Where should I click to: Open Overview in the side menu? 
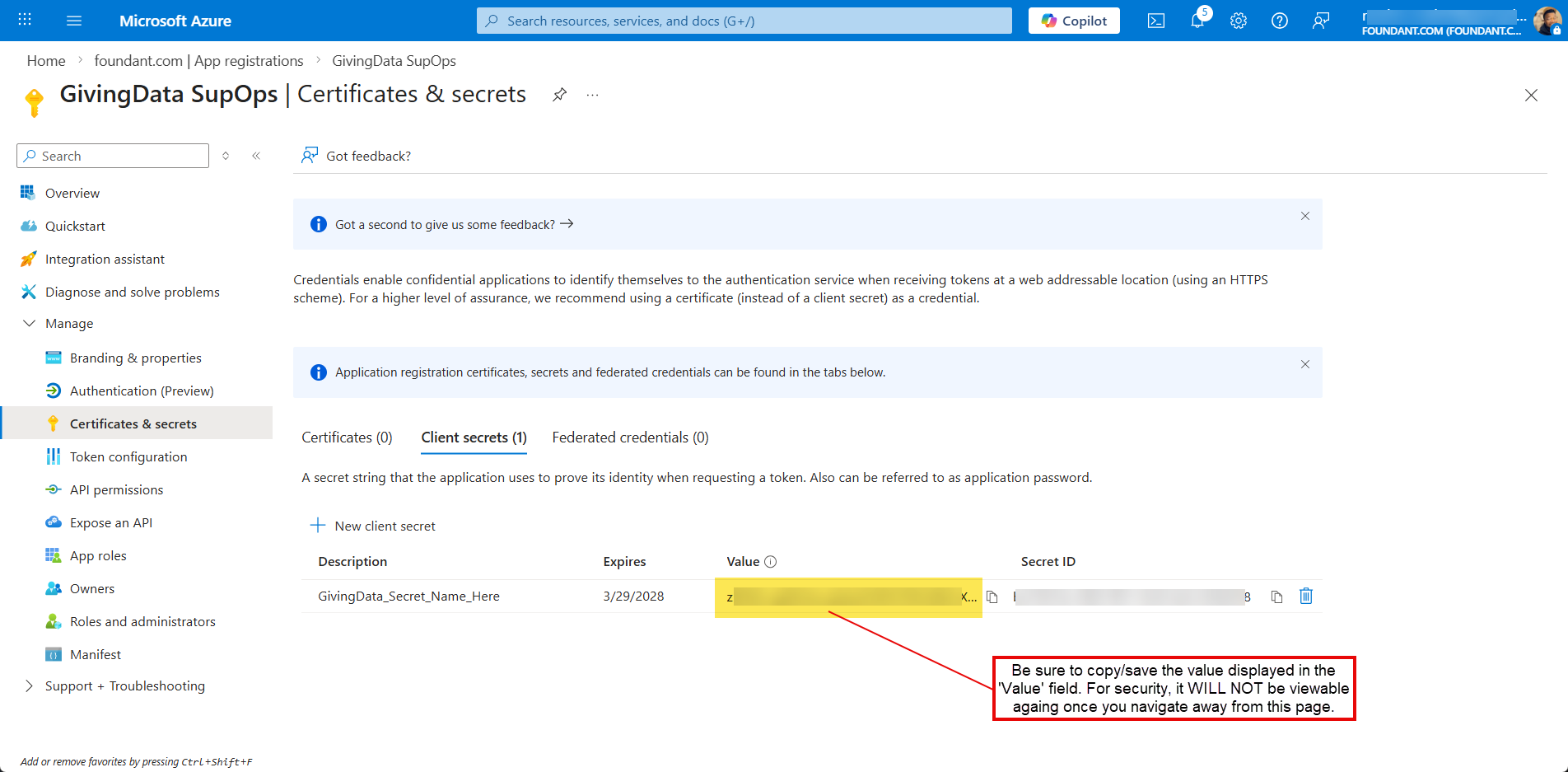click(x=72, y=193)
